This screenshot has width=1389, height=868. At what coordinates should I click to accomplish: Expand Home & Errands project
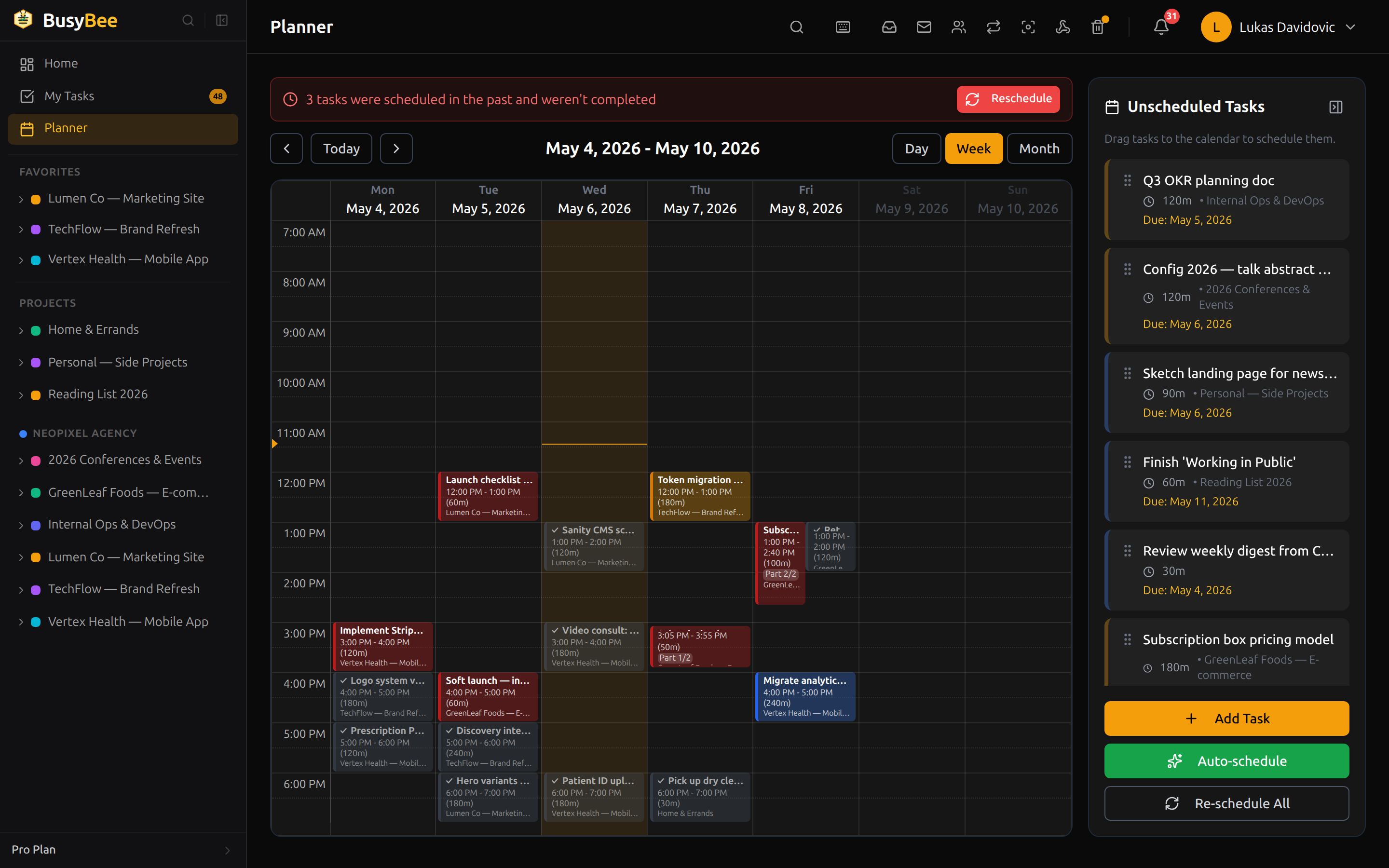click(x=21, y=330)
